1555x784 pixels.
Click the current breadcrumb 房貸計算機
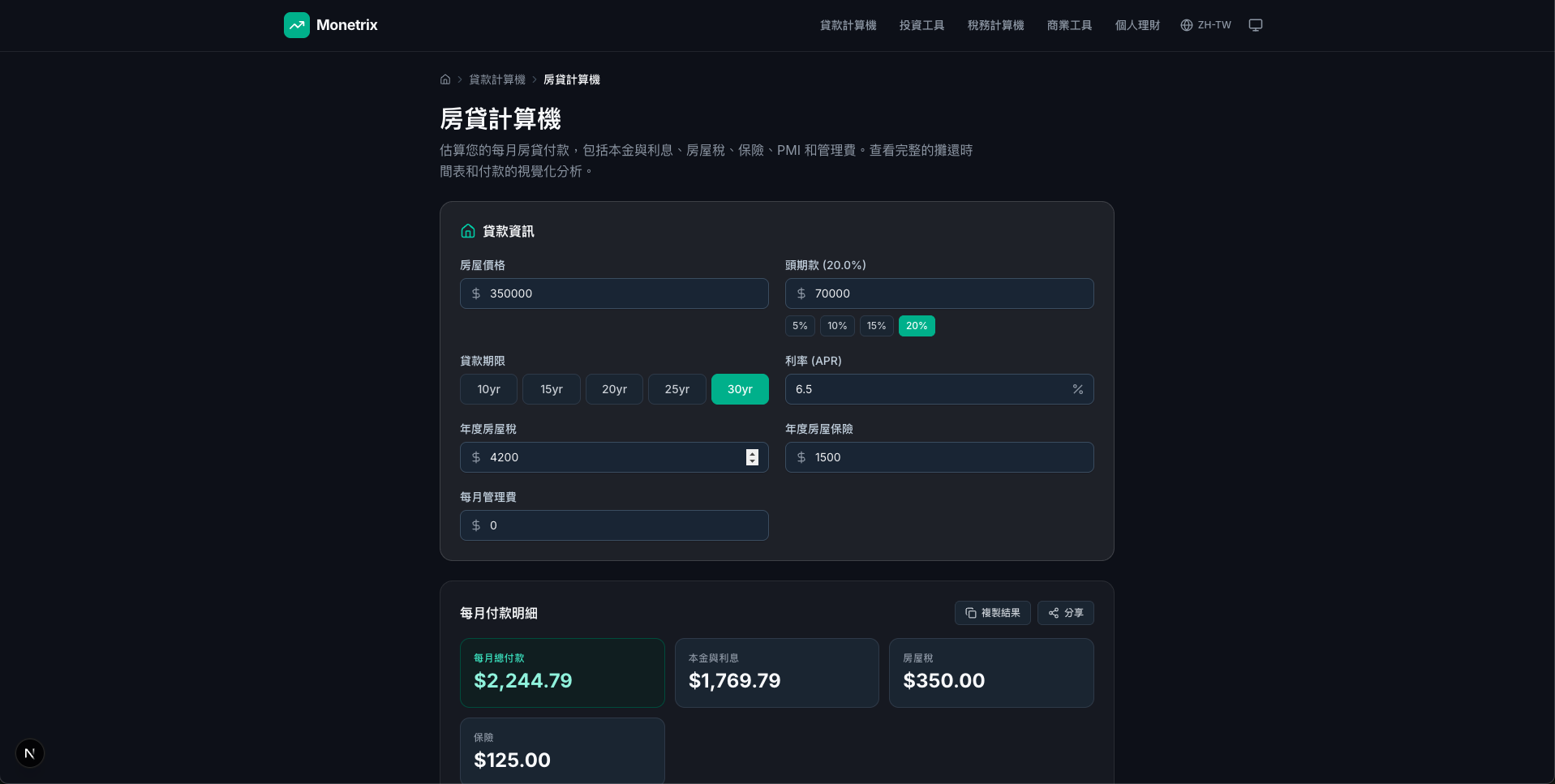point(572,79)
